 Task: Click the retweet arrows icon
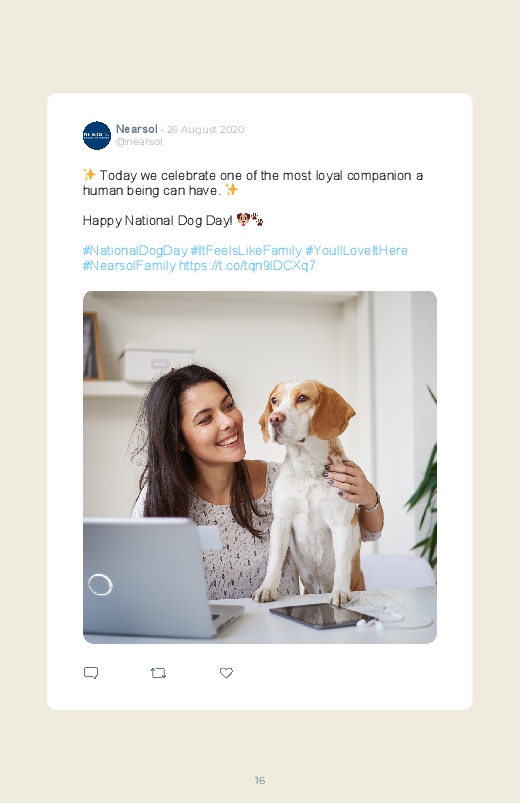point(158,672)
